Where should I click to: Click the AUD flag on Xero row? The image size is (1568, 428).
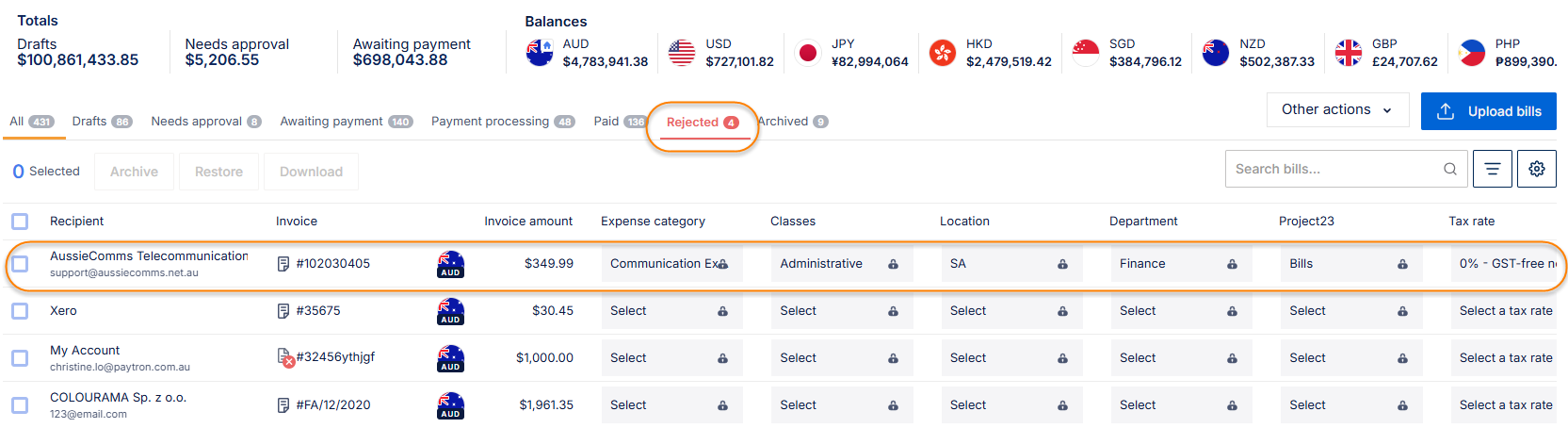pyautogui.click(x=451, y=311)
